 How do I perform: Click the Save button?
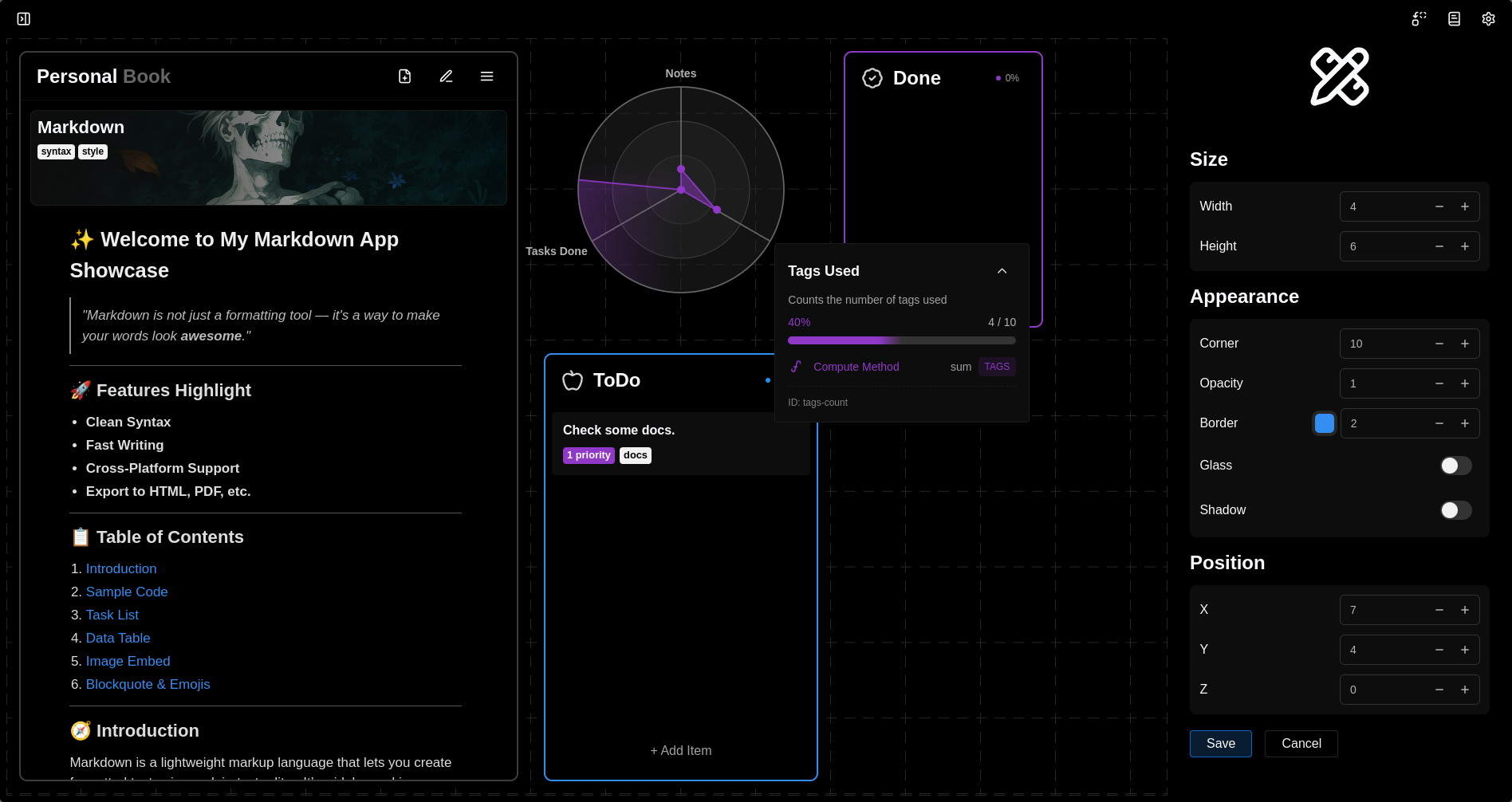pyautogui.click(x=1220, y=743)
